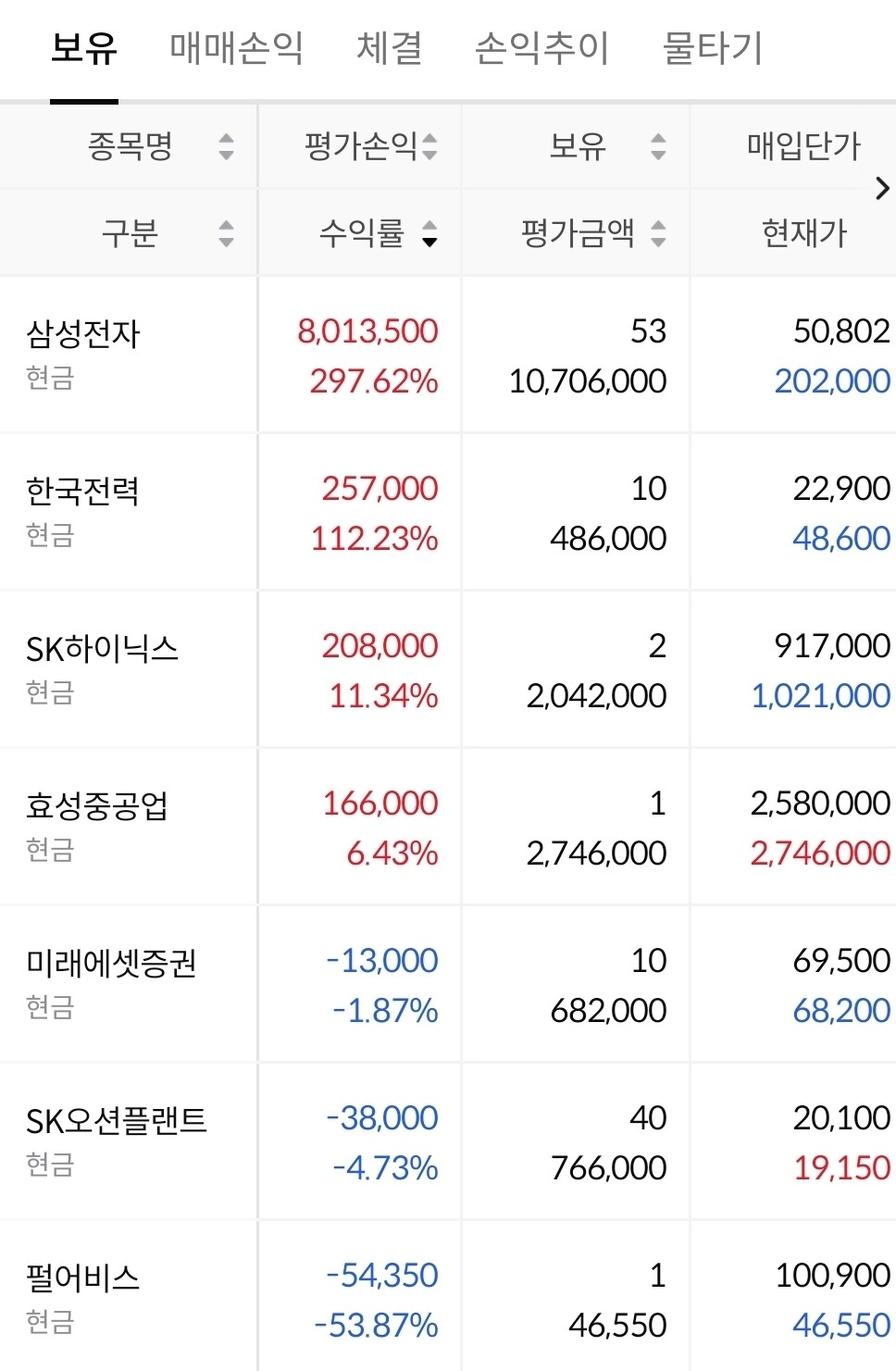Image resolution: width=896 pixels, height=1371 pixels.
Task: Open the 한국전력 stock entry
Action: (83, 492)
